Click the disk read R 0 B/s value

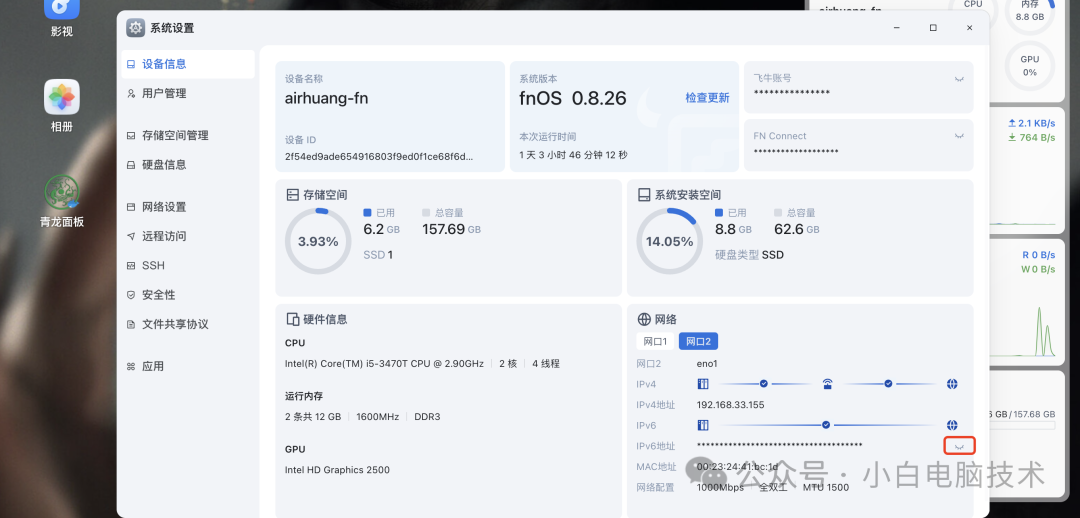1038,255
